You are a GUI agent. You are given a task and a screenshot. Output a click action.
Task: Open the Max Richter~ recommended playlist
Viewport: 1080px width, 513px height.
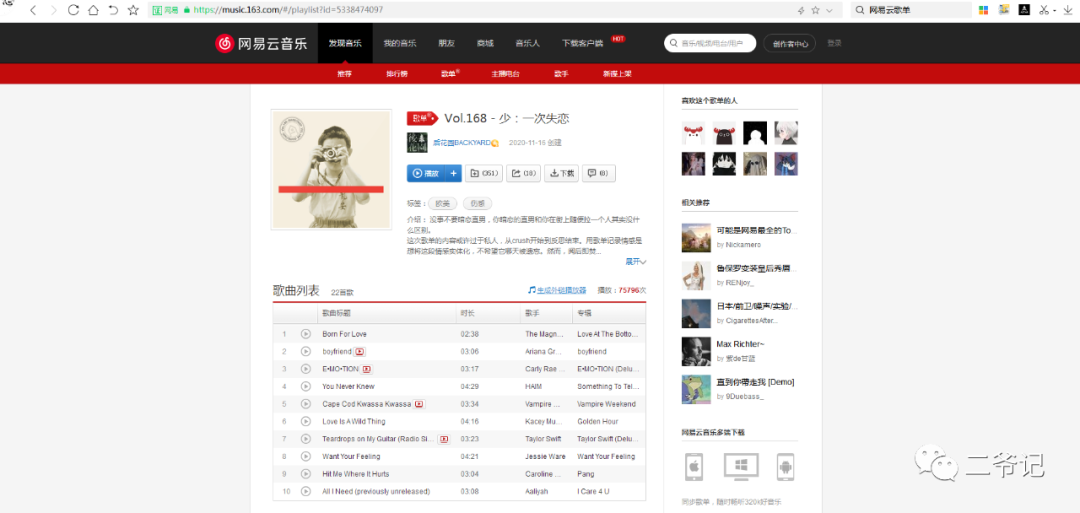click(x=740, y=344)
